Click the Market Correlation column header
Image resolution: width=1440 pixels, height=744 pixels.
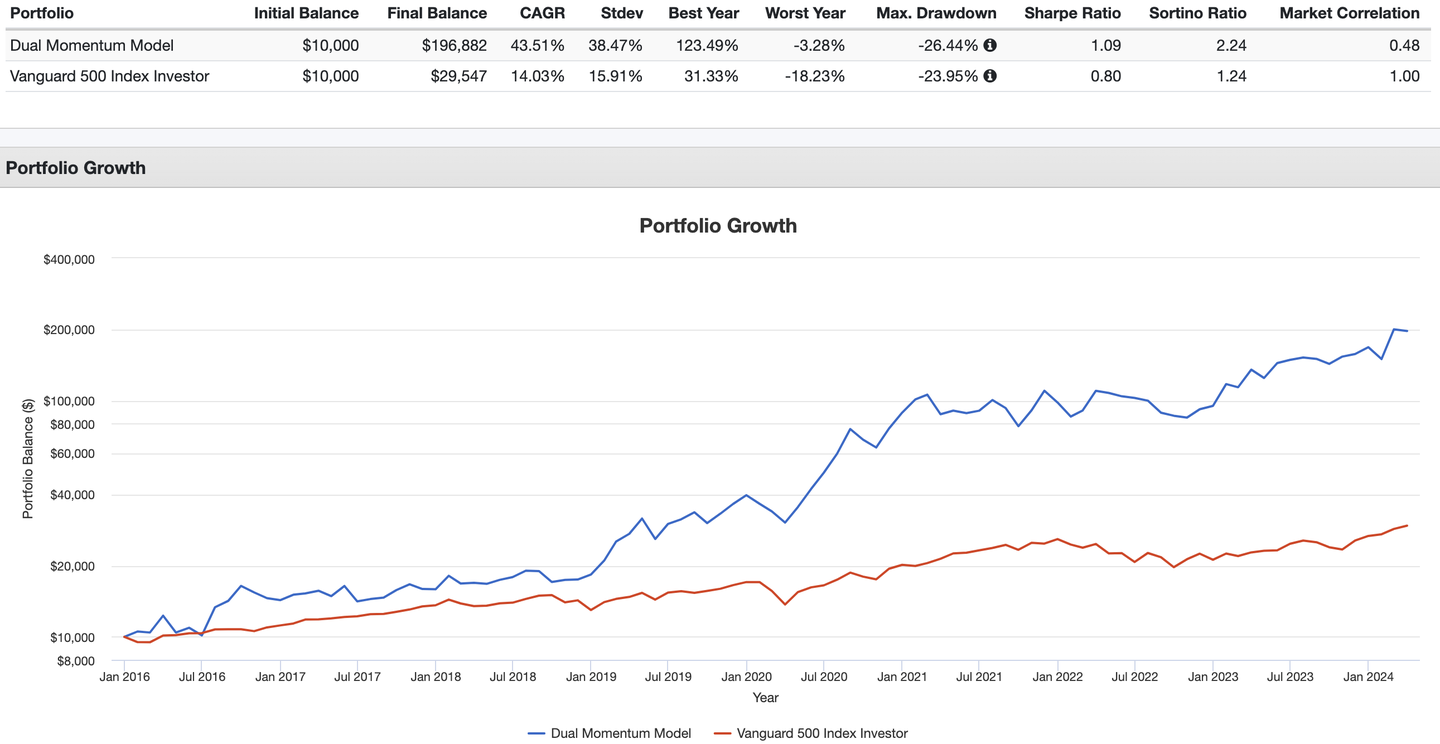(1349, 13)
